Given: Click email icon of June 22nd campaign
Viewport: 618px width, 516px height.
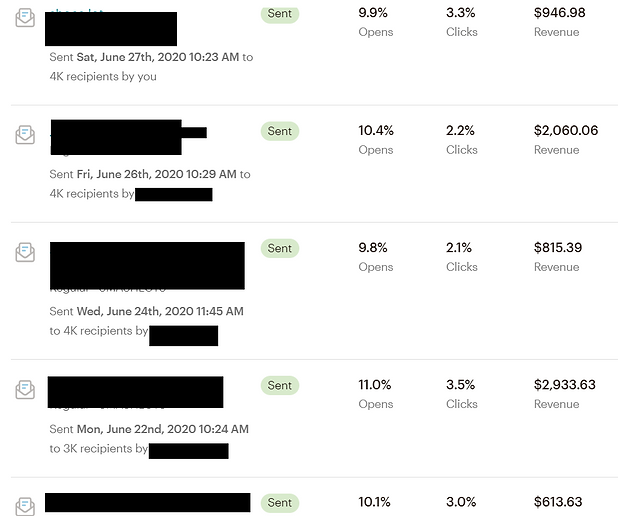Looking at the screenshot, I should (25, 389).
